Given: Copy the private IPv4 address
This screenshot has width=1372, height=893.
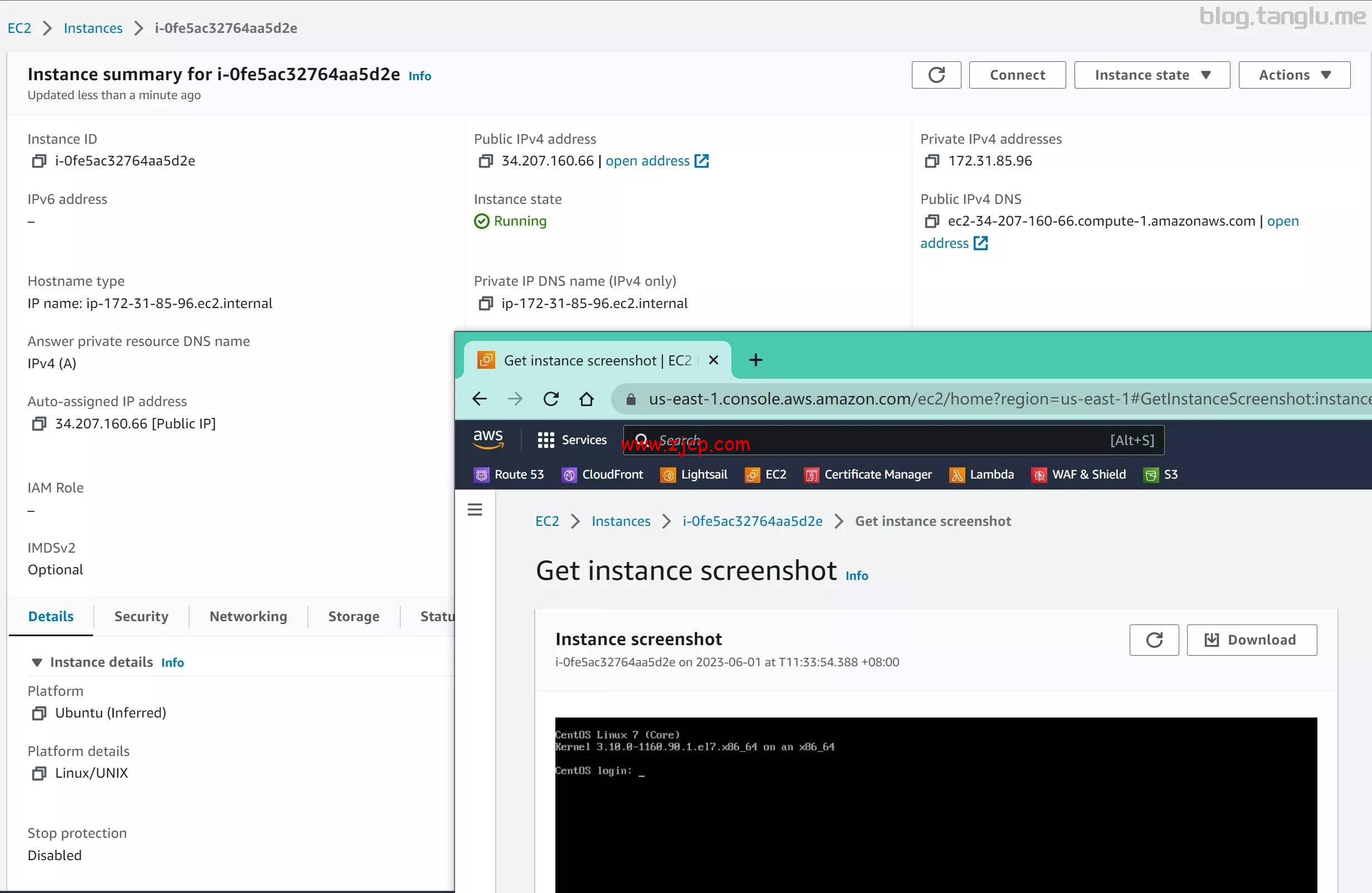Looking at the screenshot, I should pyautogui.click(x=931, y=162).
